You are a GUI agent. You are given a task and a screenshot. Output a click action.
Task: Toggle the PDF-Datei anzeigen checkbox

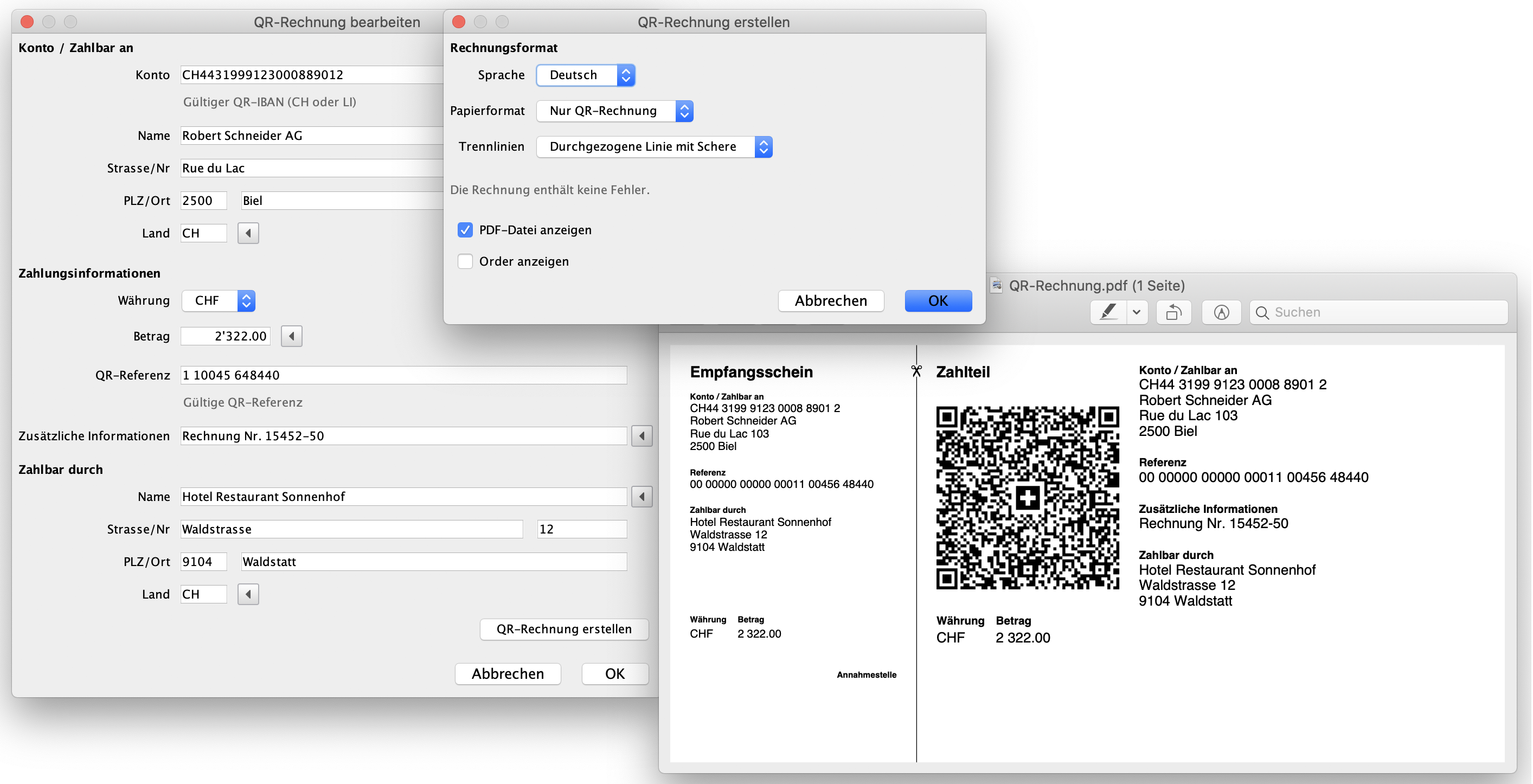point(465,230)
